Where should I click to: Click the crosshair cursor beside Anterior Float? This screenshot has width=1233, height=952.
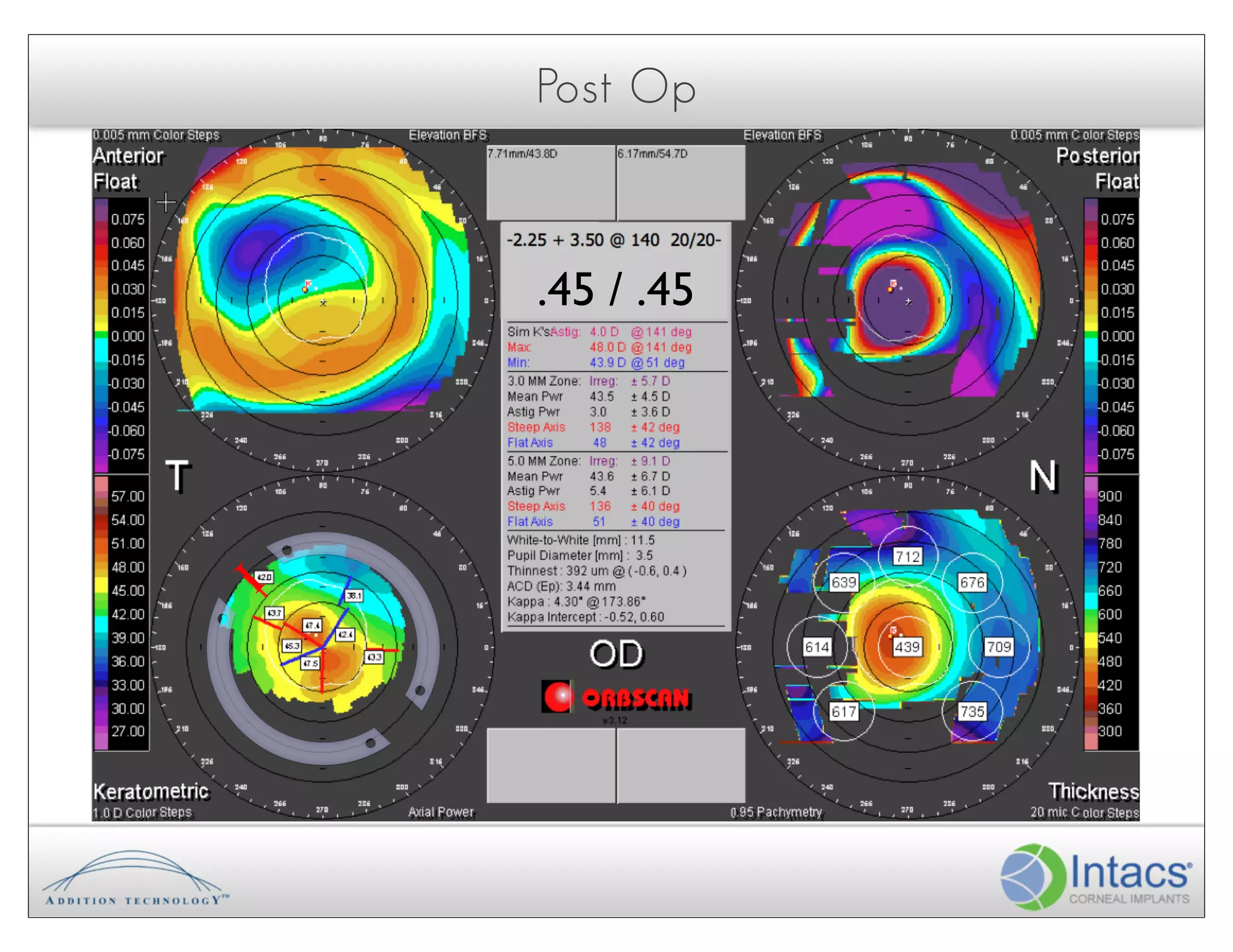(x=166, y=203)
